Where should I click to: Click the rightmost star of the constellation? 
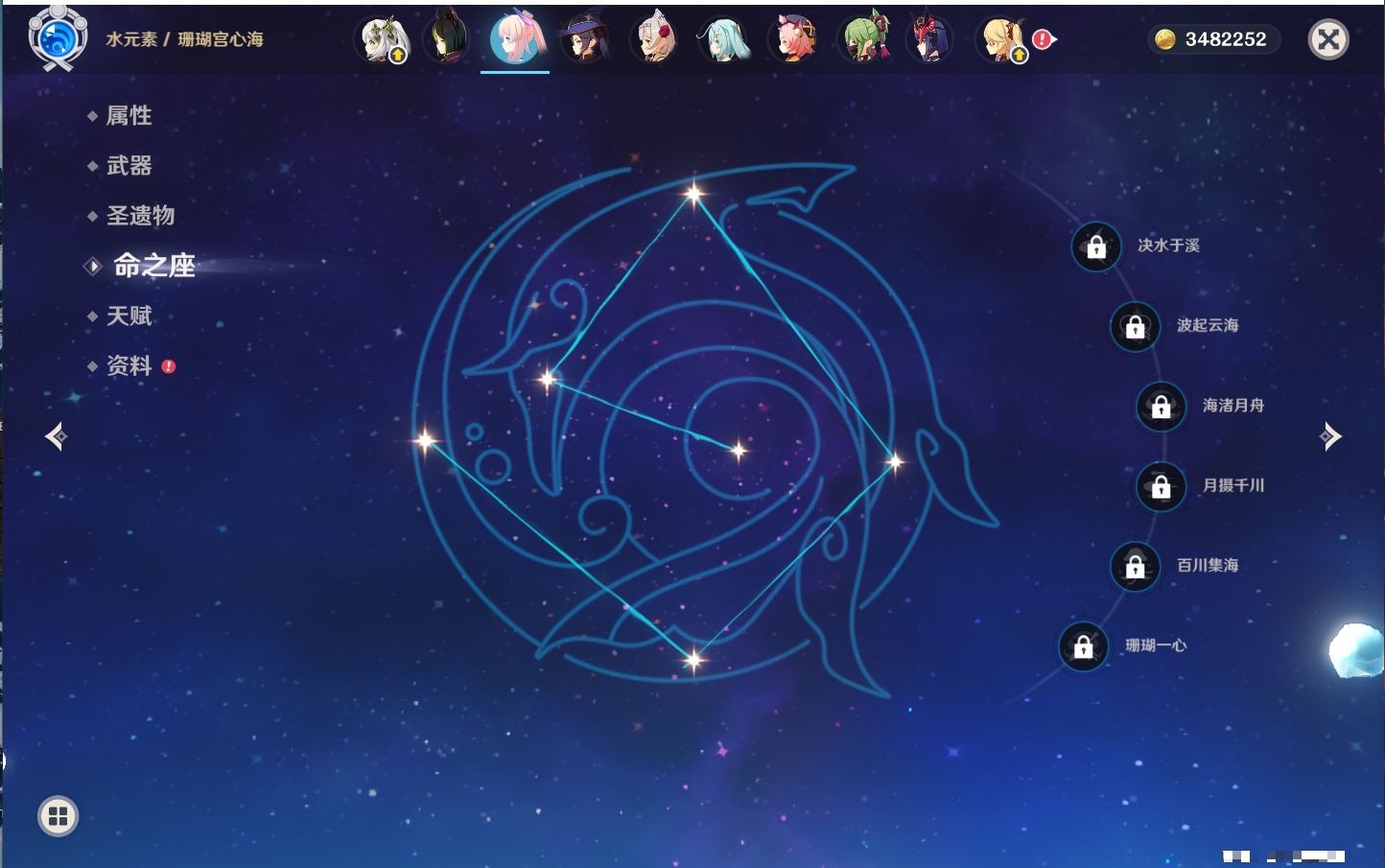coord(895,462)
